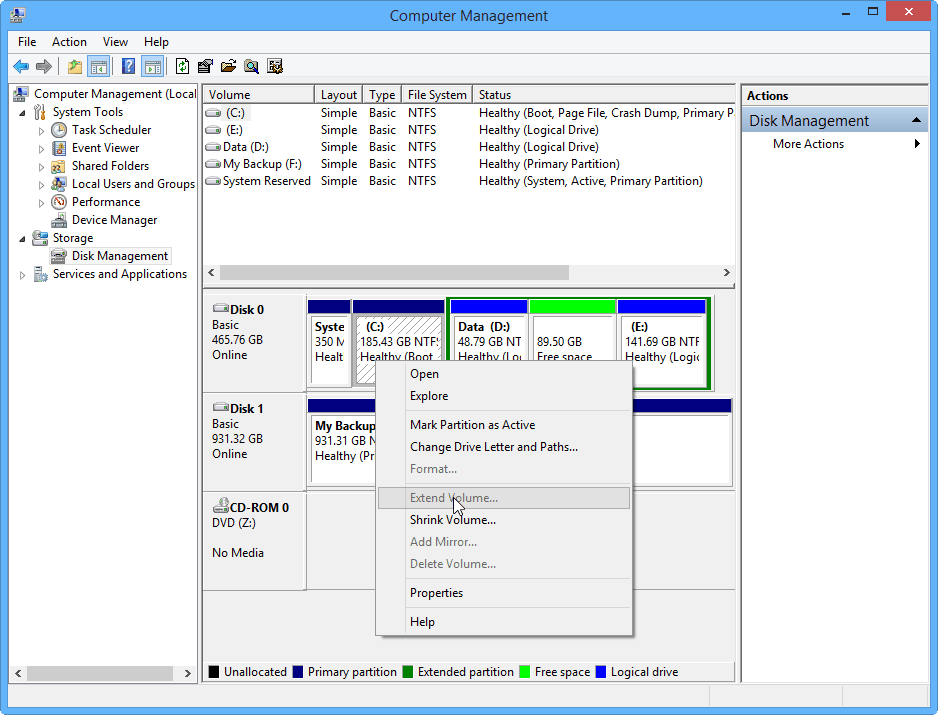Select the My Backup partition on Disk 1

pos(342,441)
